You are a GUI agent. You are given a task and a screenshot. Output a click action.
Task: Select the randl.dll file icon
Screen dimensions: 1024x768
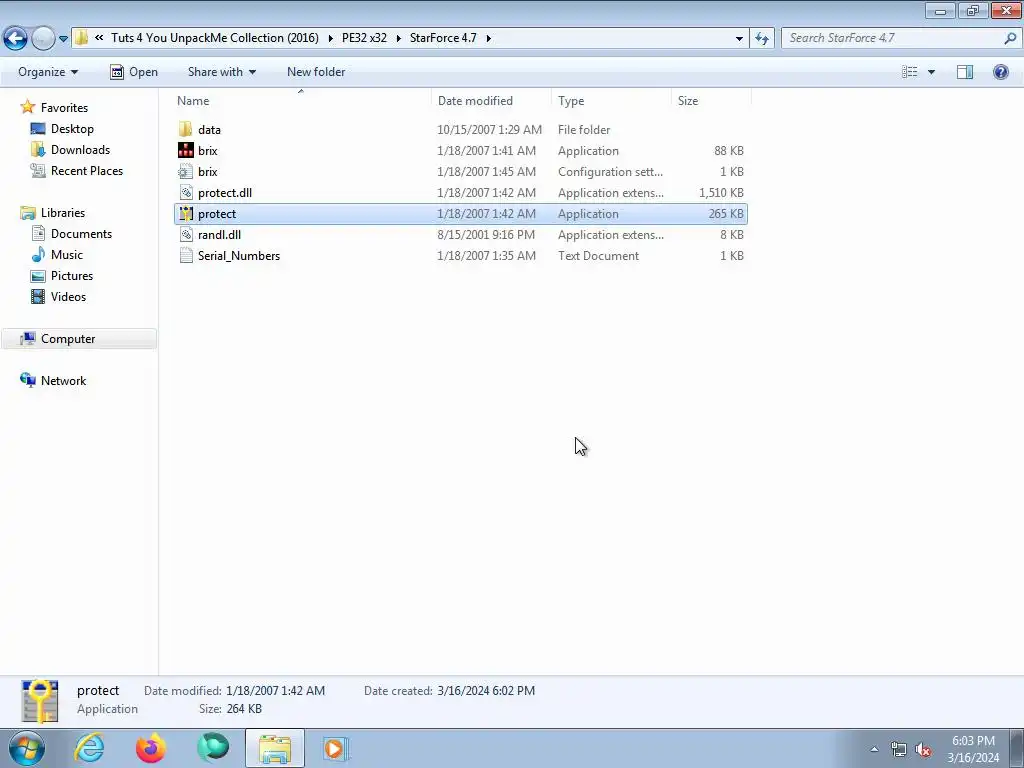[185, 234]
